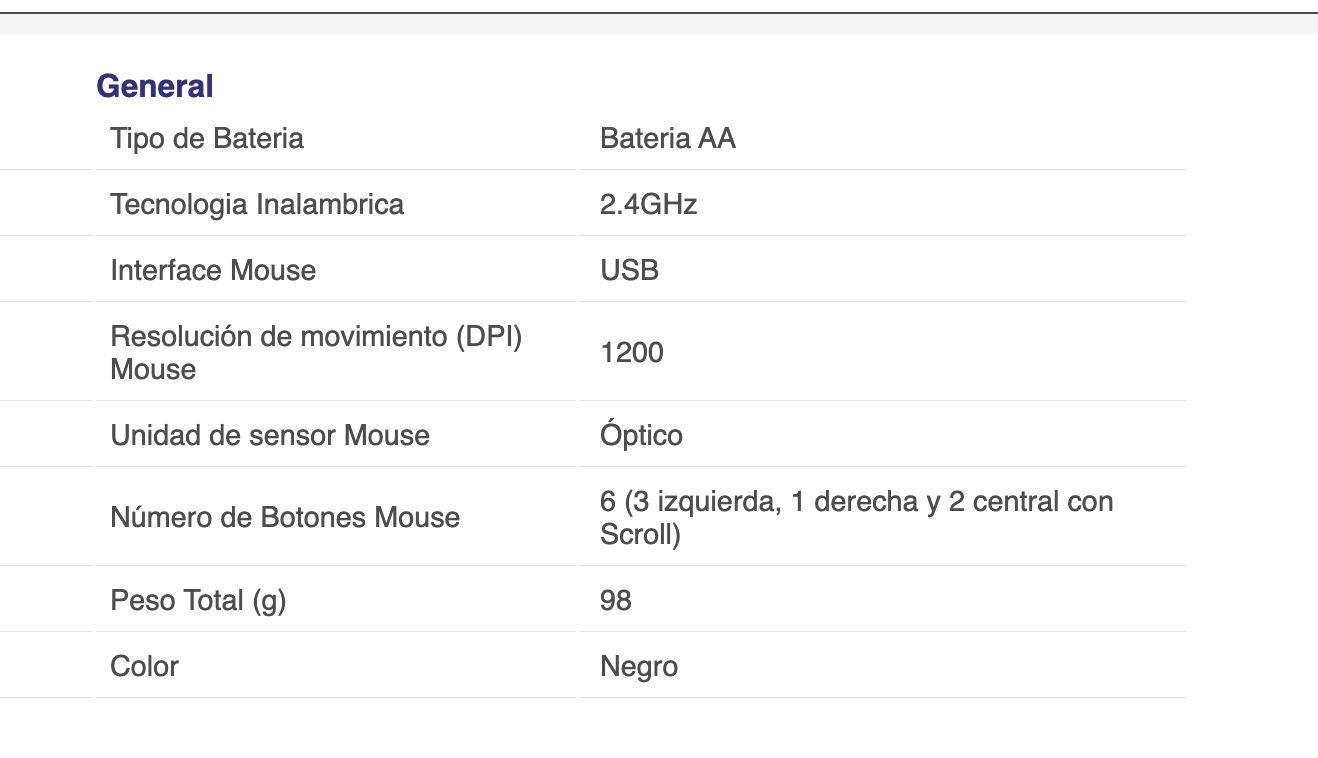Image resolution: width=1318 pixels, height=758 pixels.
Task: Click the word Mouse under Resolución label
Action: coord(153,369)
